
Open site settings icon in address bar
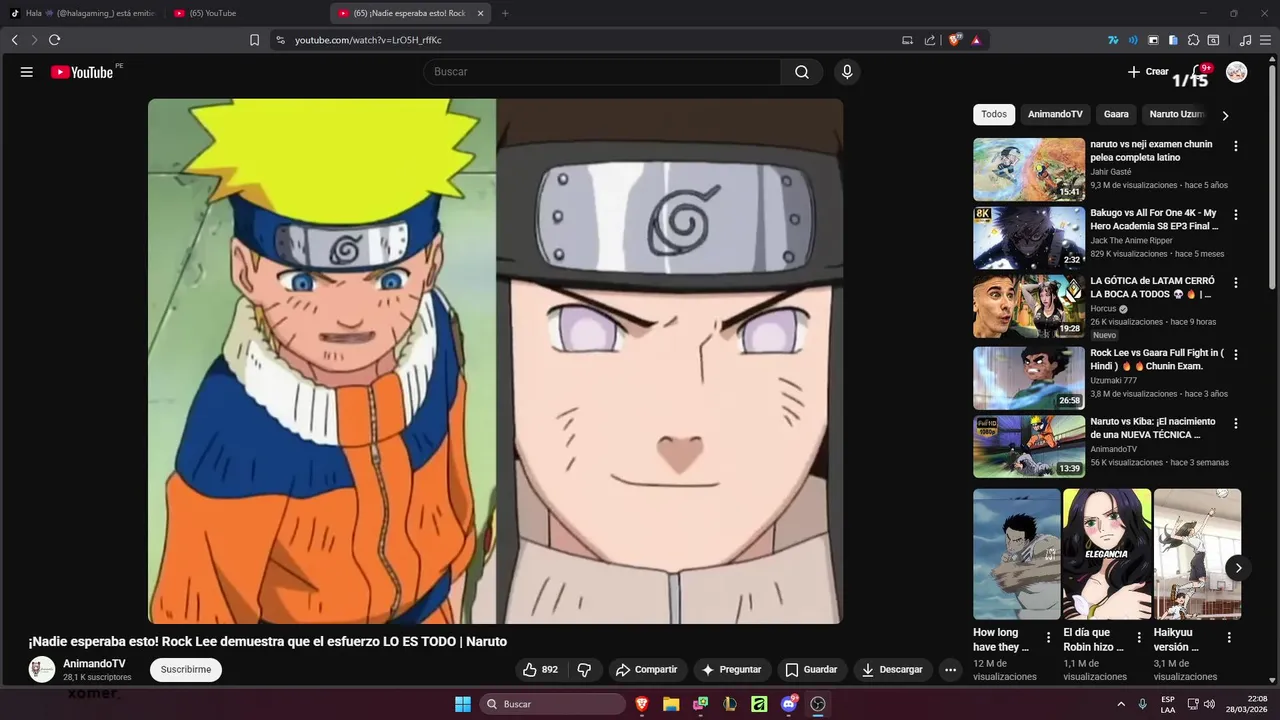tap(280, 40)
